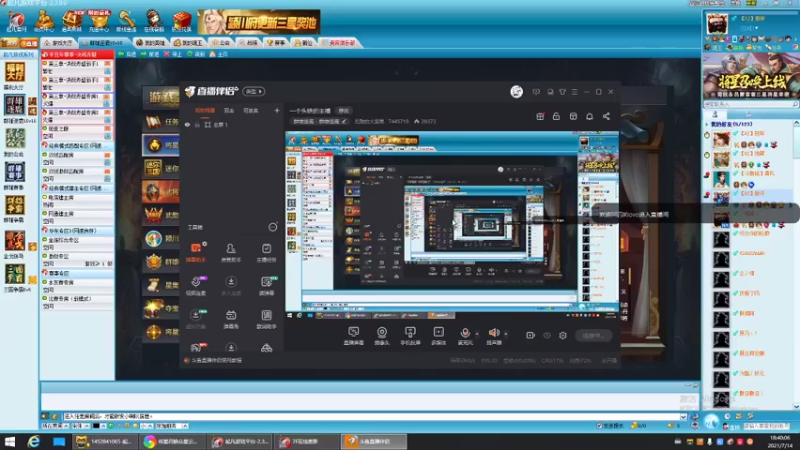Edit the stream category with pencil button
This screenshot has width=800, height=450.
[x=344, y=121]
